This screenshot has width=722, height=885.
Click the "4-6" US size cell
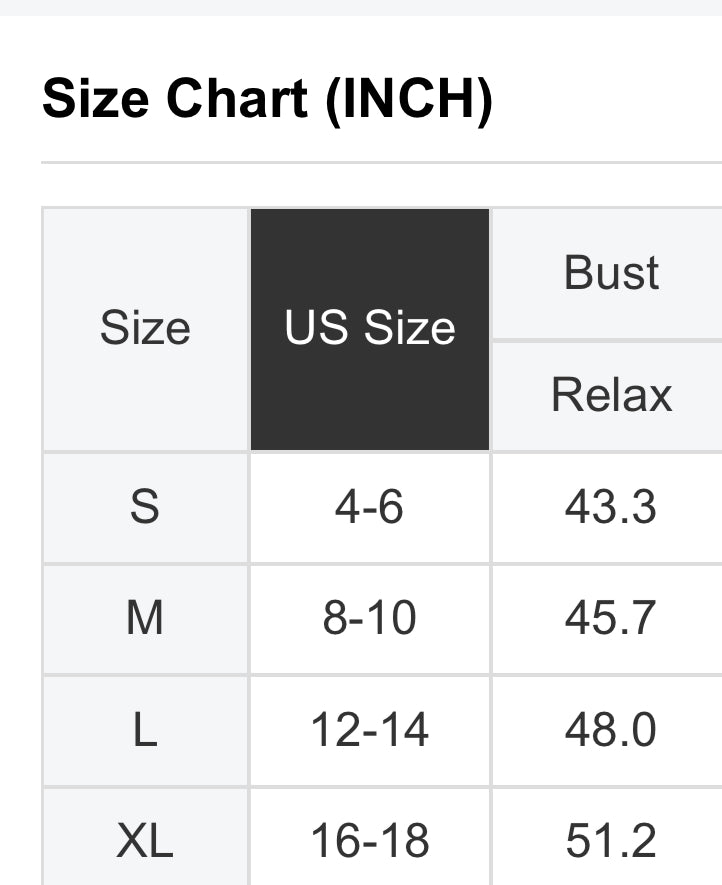[369, 507]
